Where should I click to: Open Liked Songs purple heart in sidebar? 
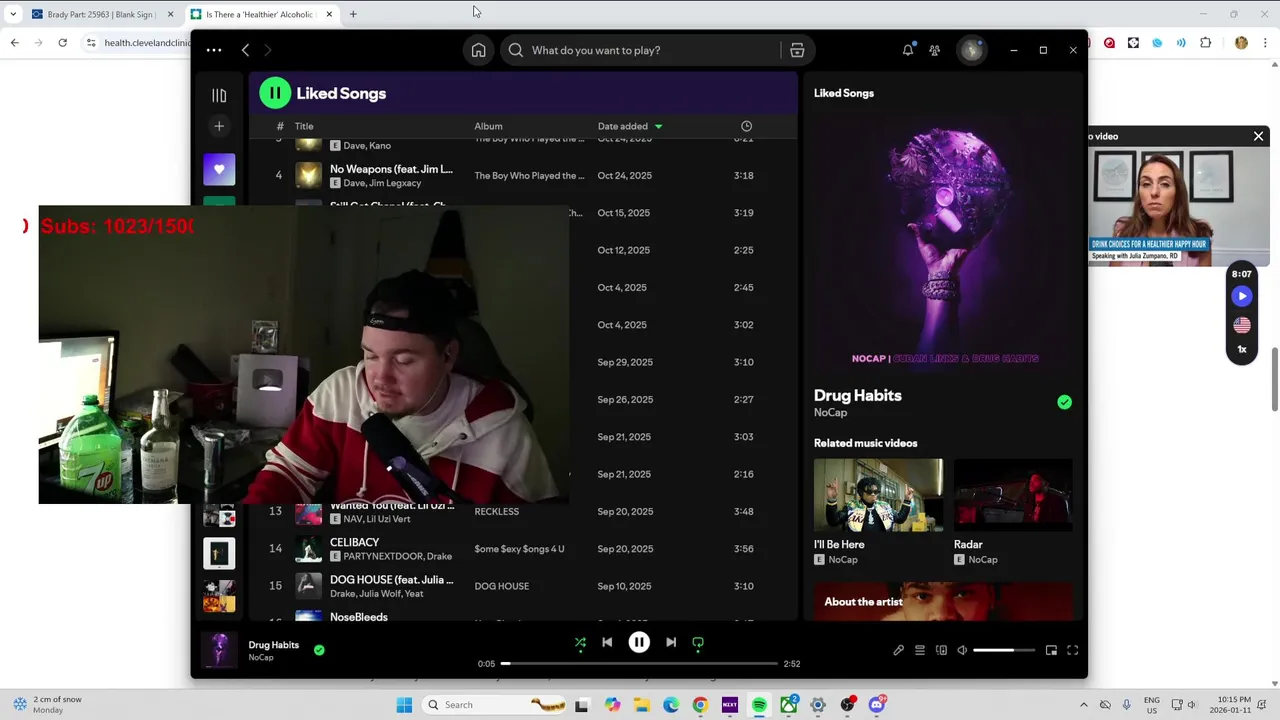[x=219, y=169]
